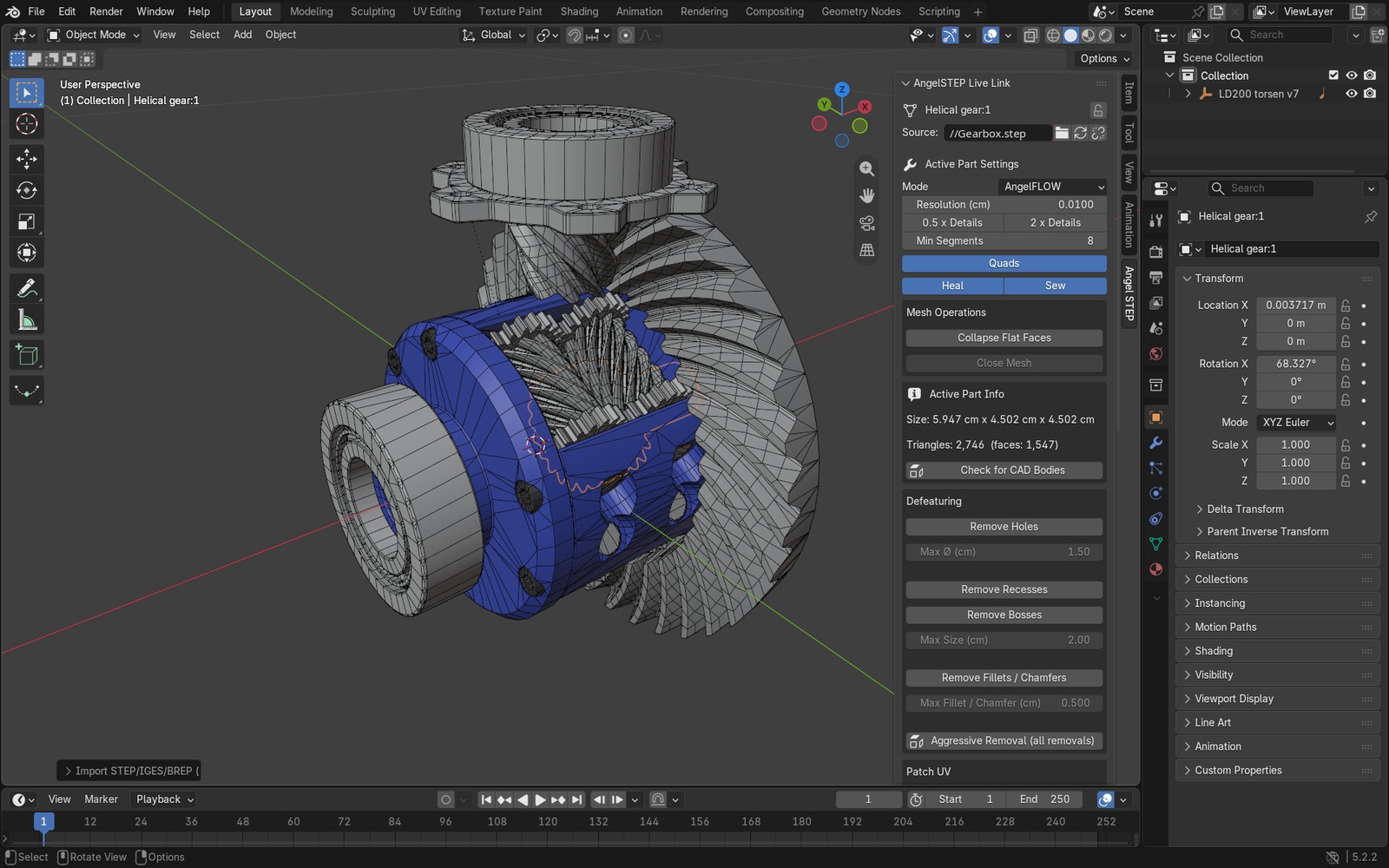Viewport: 1389px width, 868px height.
Task: Hide LD200 torsen v7 in viewport
Action: click(1352, 94)
